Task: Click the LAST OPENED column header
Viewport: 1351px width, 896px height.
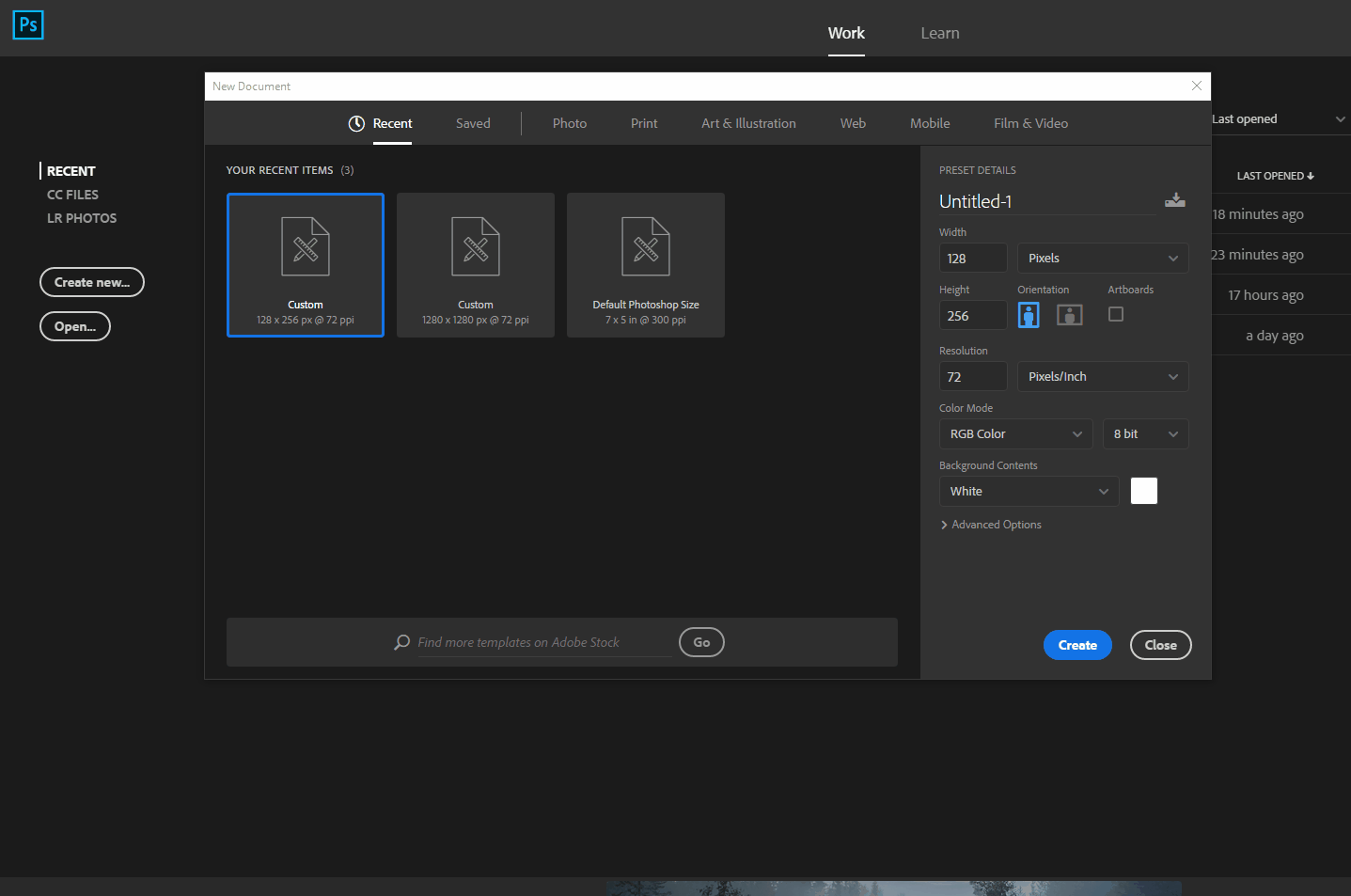Action: click(1275, 176)
